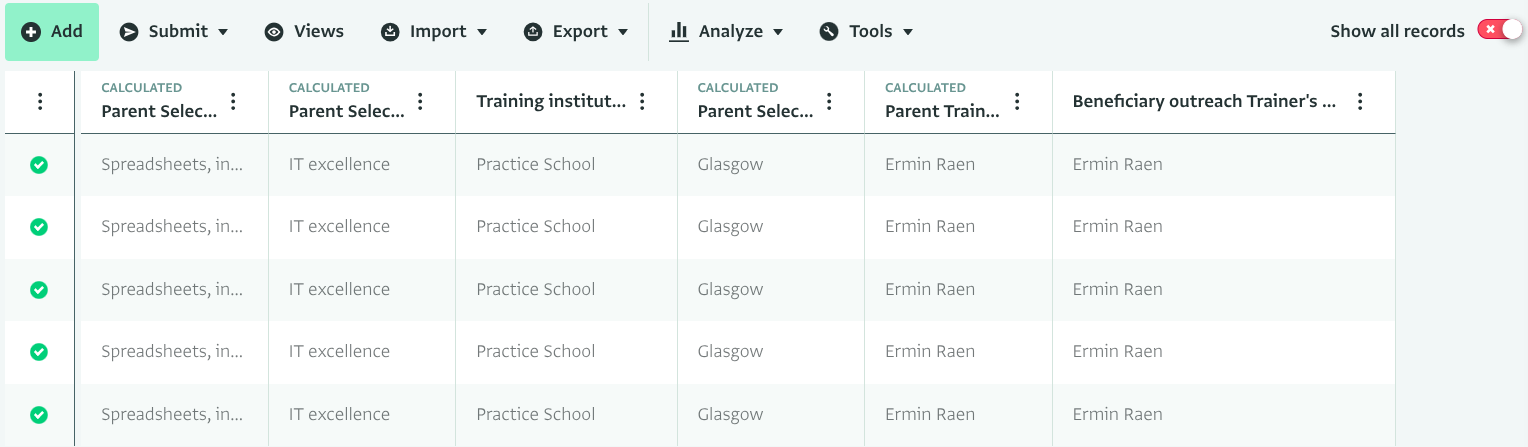
Task: Click the Add plus icon
Action: [31, 32]
